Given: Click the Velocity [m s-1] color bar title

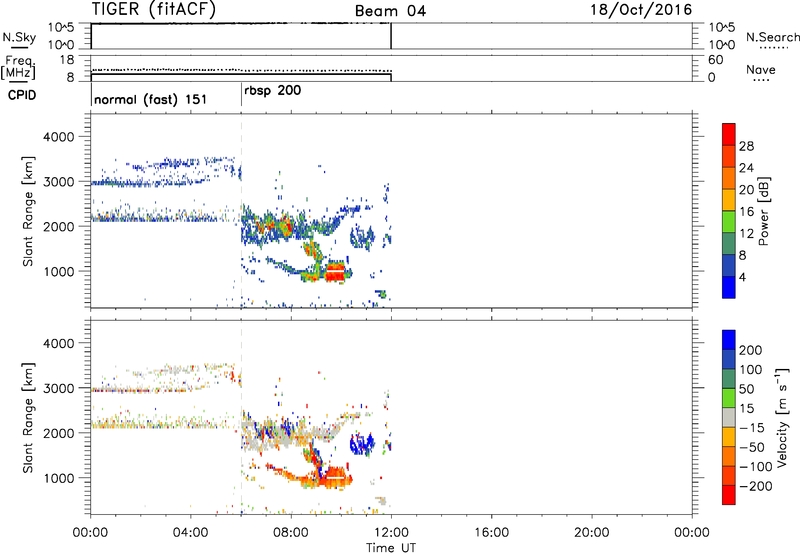Looking at the screenshot, I should pos(782,417).
